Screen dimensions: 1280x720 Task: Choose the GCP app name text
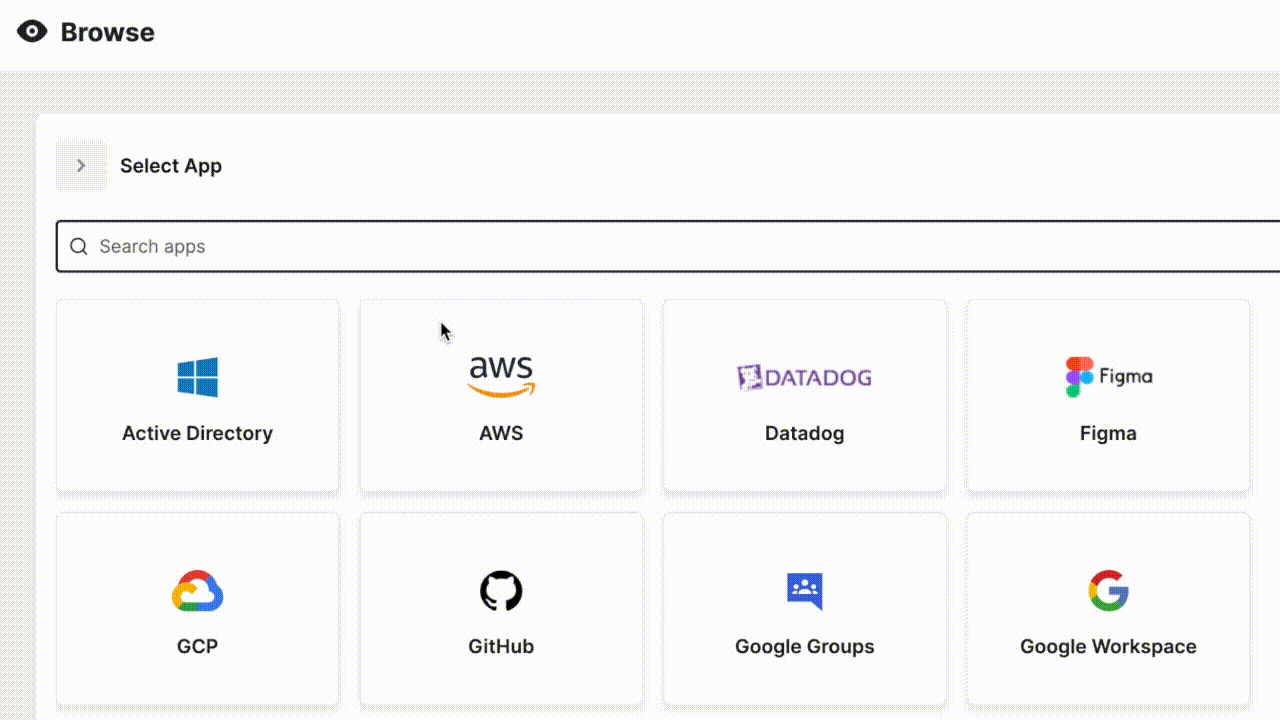pyautogui.click(x=197, y=646)
